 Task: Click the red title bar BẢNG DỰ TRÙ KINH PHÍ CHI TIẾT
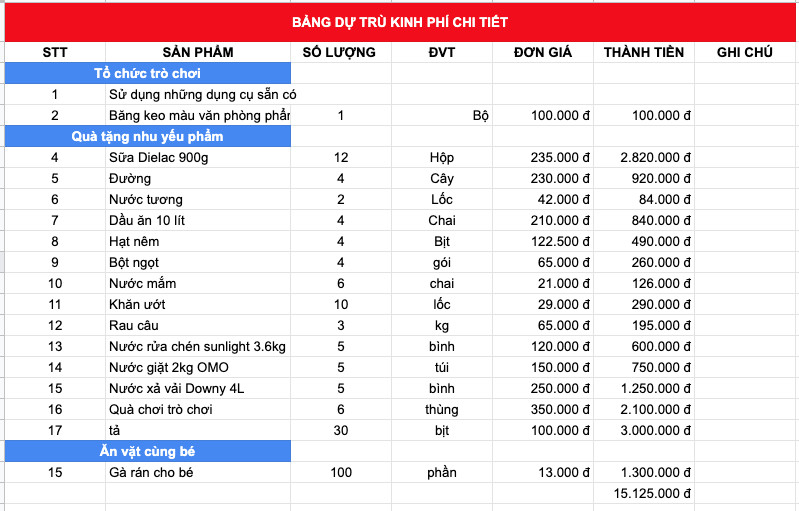coord(398,22)
